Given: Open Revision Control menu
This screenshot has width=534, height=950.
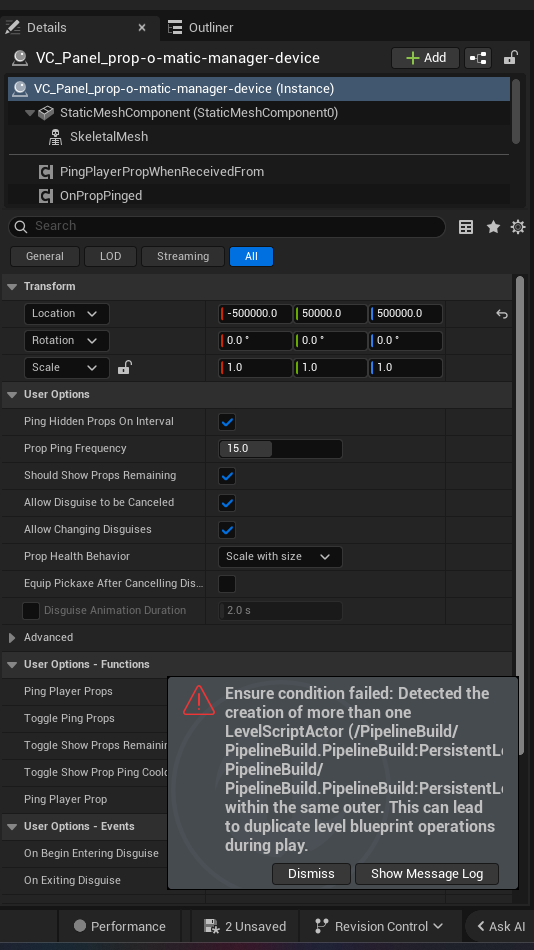Looking at the screenshot, I should coord(379,926).
